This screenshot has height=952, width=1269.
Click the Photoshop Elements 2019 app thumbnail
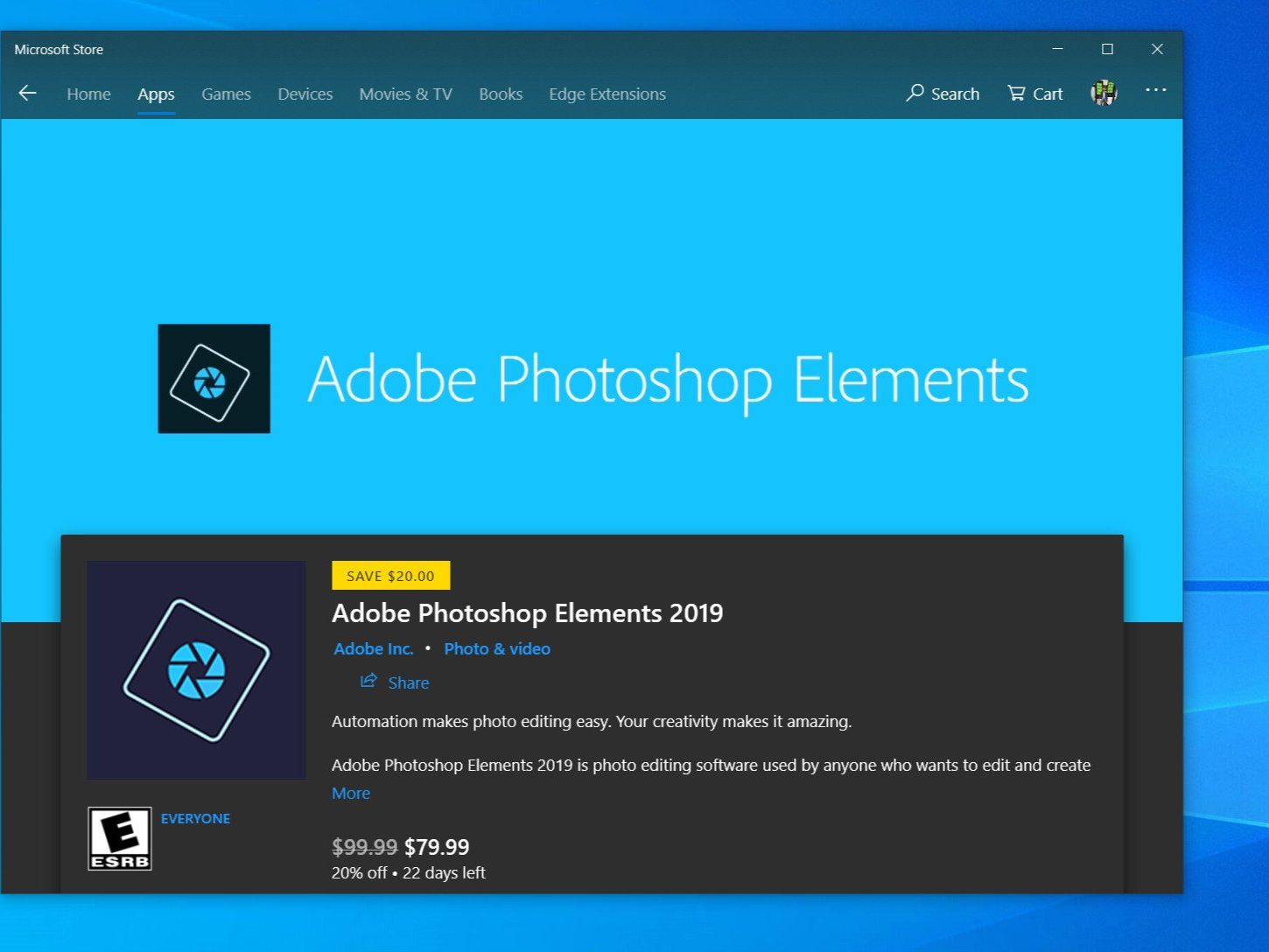[x=196, y=670]
